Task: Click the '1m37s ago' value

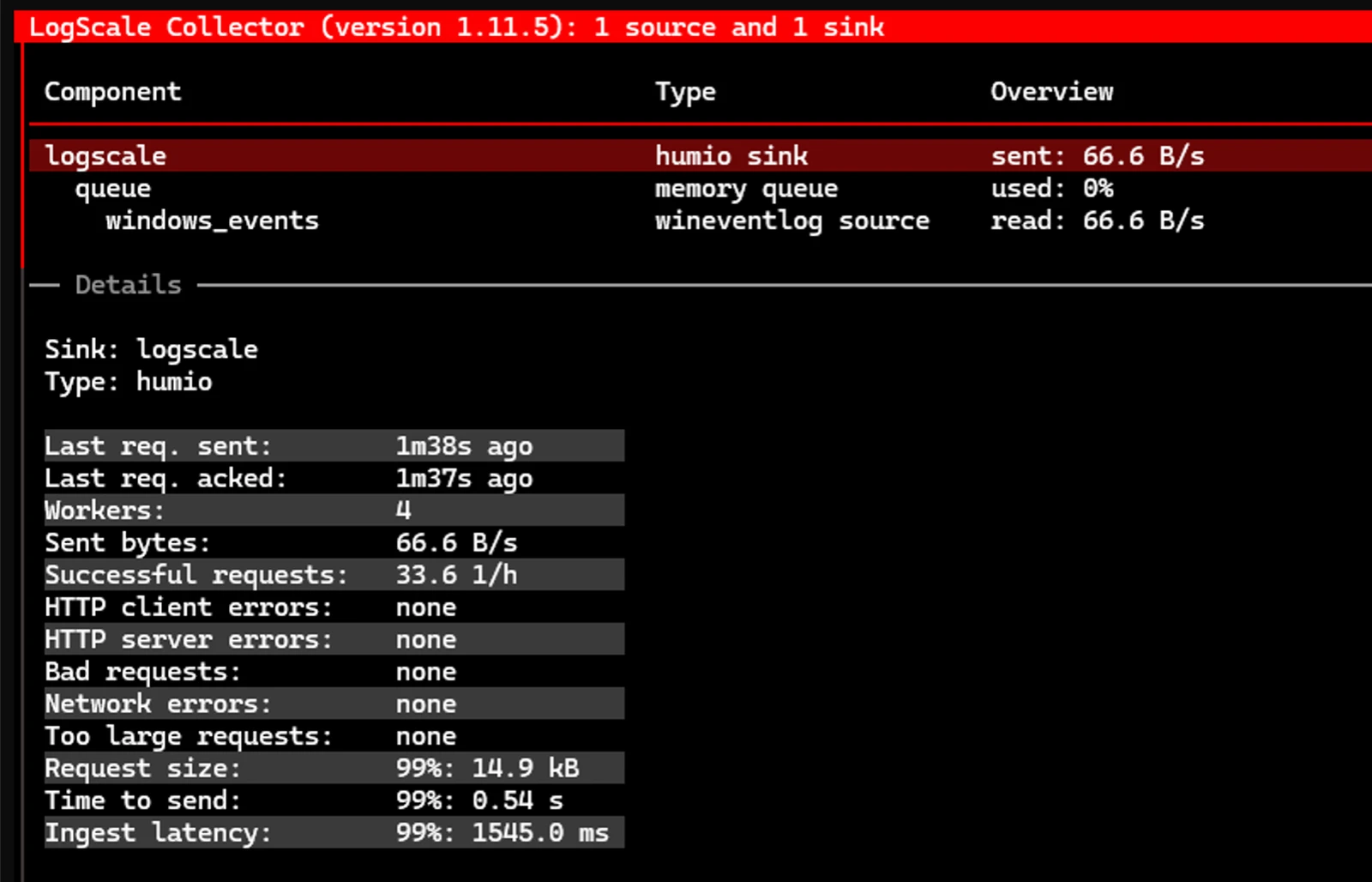Action: pyautogui.click(x=464, y=479)
